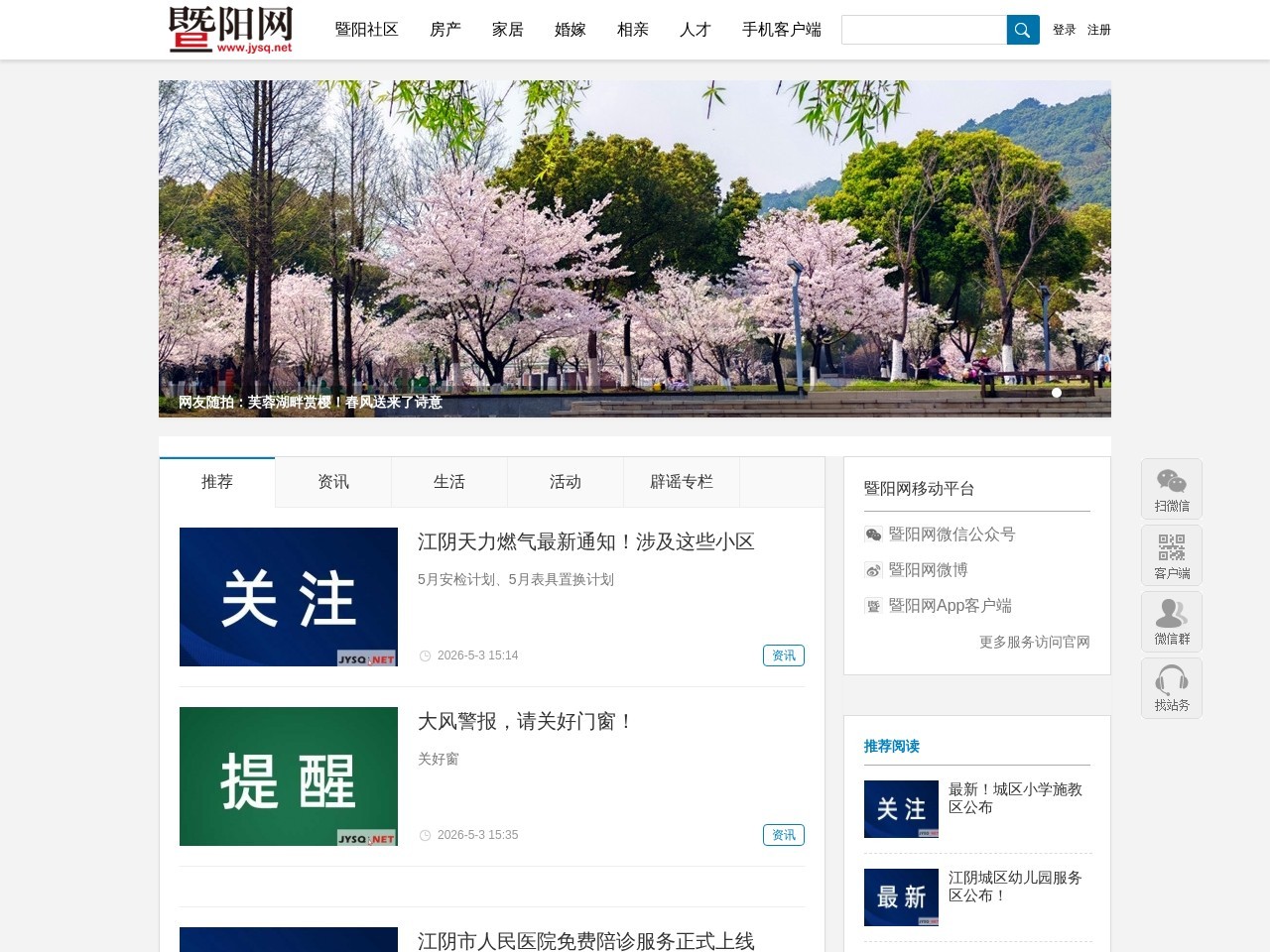Open article 大风警报，请关好门窗！
The height and width of the screenshot is (952, 1270).
[x=526, y=721]
